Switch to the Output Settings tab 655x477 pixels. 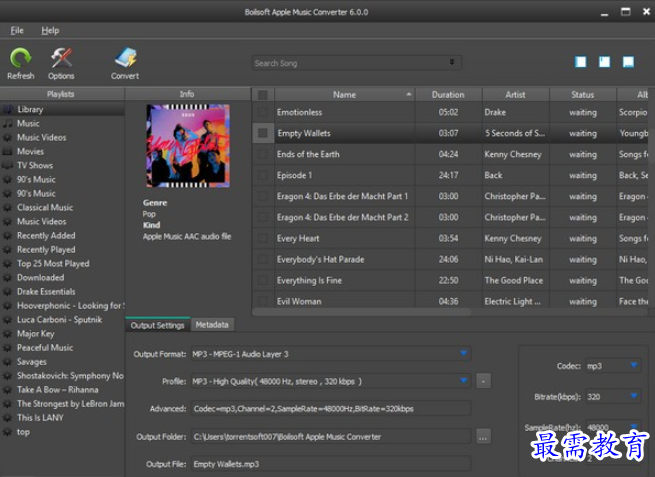(157, 325)
